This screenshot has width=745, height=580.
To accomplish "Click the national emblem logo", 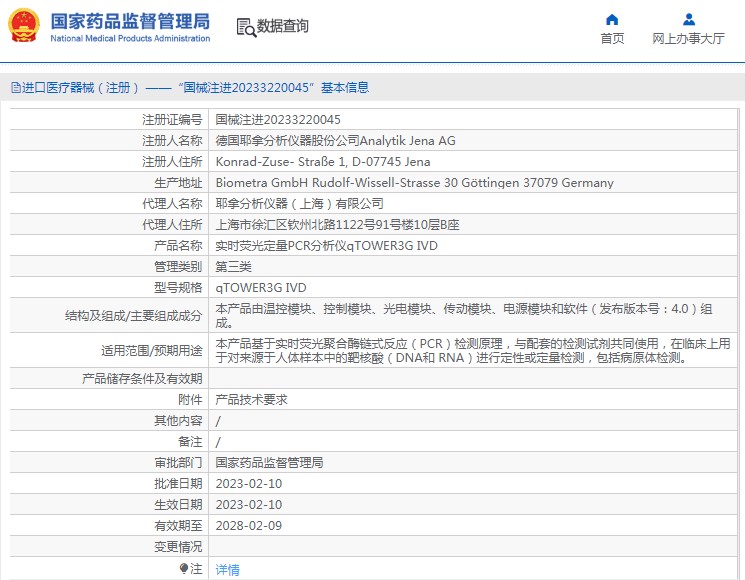I will tap(24, 26).
